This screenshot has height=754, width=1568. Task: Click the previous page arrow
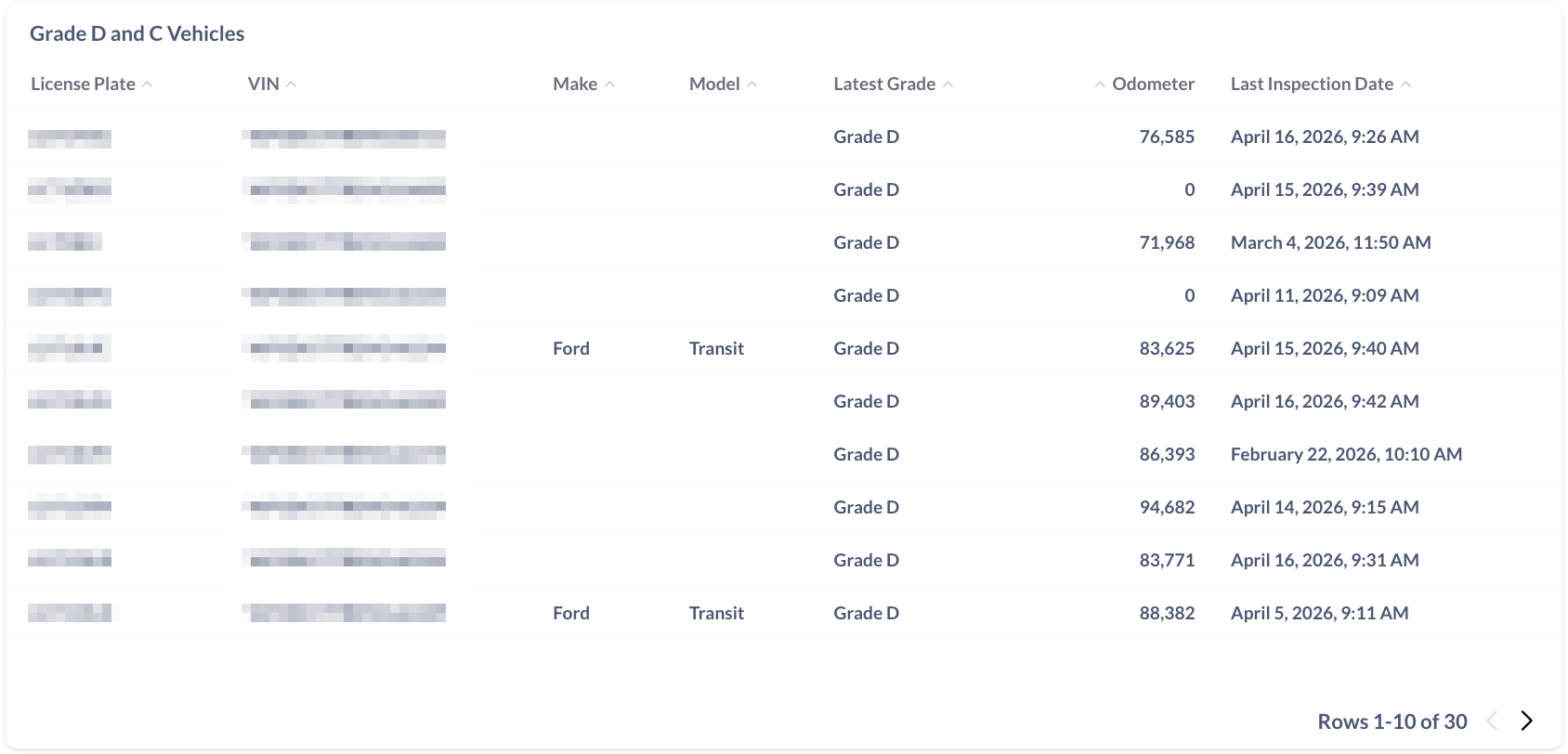point(1493,720)
